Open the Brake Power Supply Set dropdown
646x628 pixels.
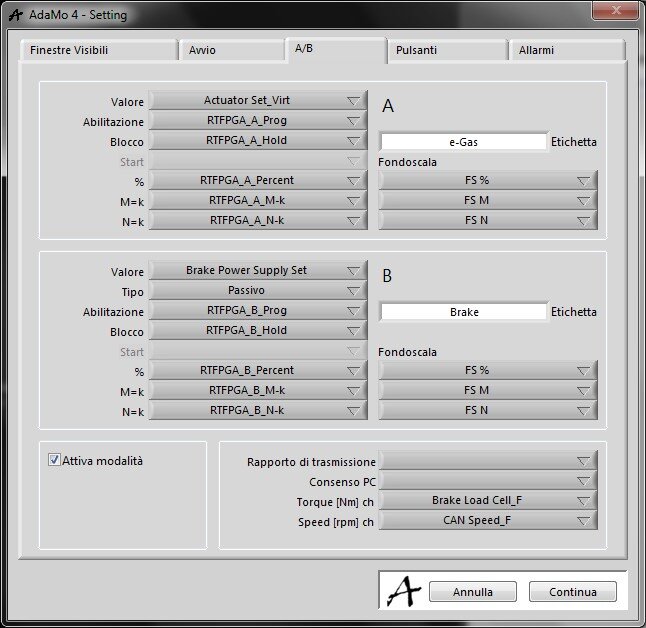click(x=258, y=271)
